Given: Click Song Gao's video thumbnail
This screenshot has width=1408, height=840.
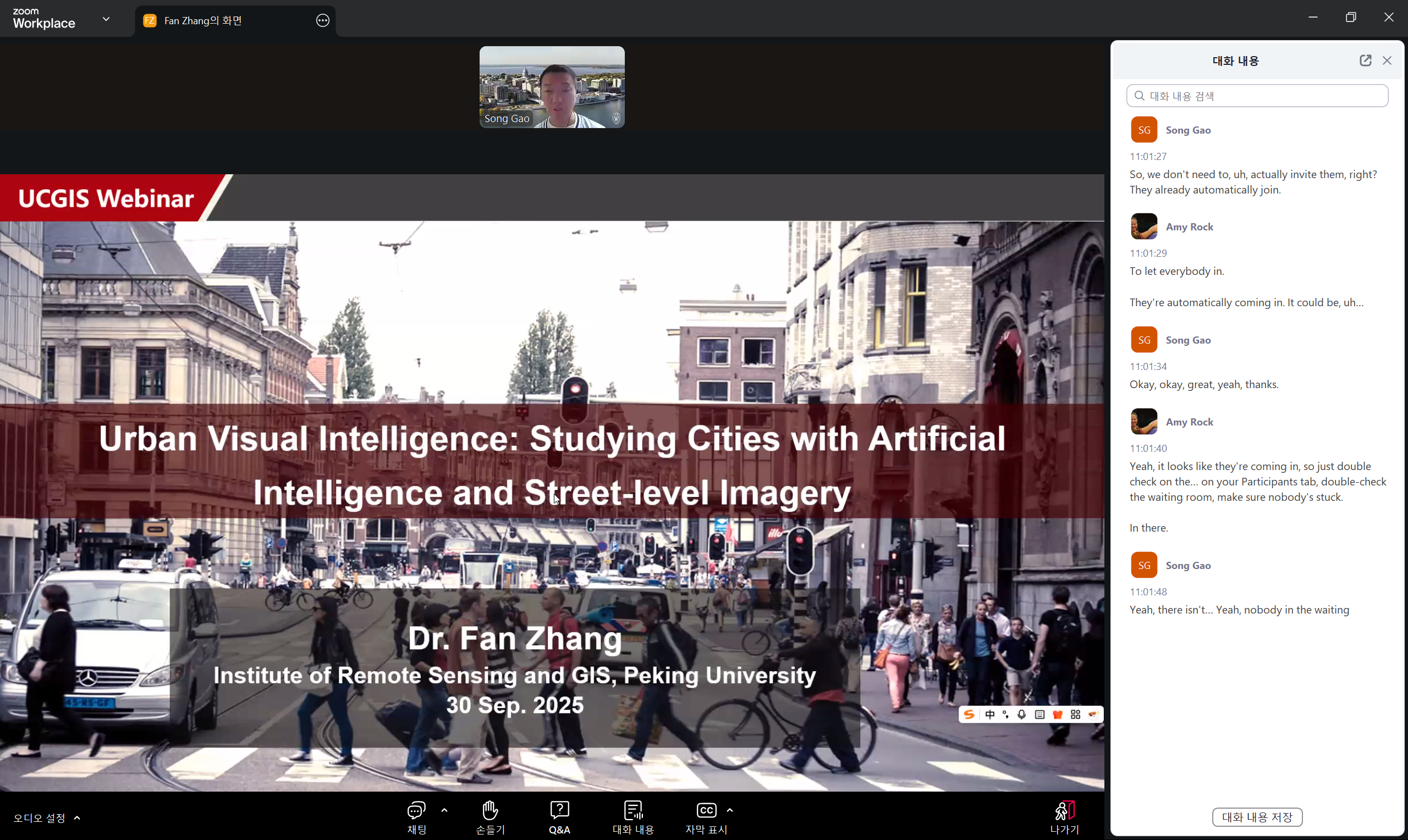Looking at the screenshot, I should point(552,87).
